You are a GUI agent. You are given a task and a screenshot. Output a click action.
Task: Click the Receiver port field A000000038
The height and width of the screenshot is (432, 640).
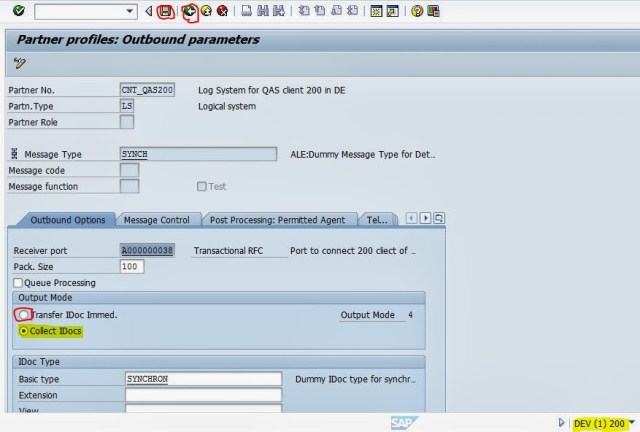click(147, 250)
